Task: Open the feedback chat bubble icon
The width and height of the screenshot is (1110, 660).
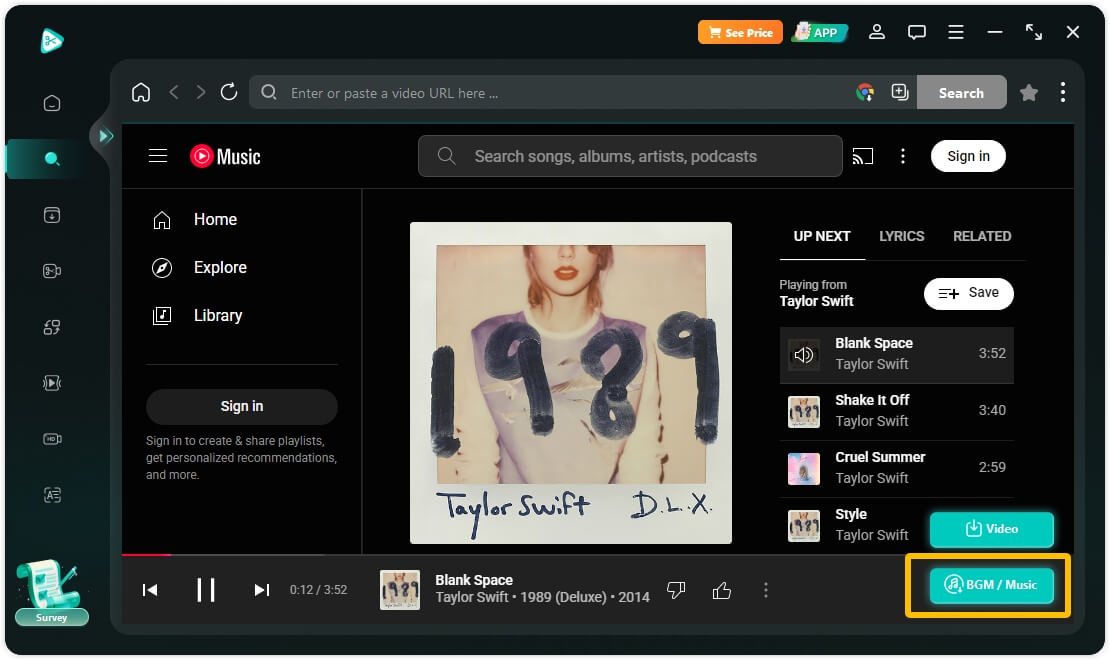Action: coord(917,32)
